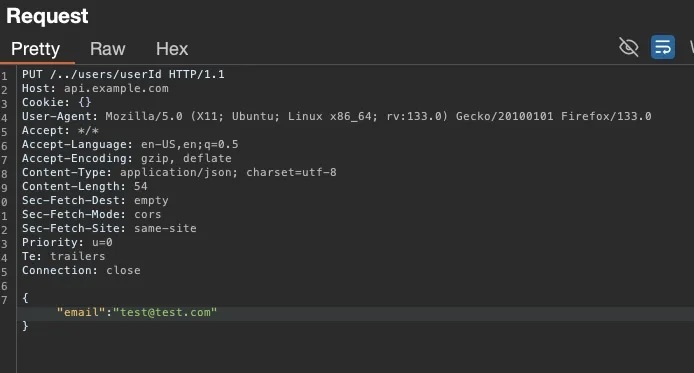Click the PUT /../users/userId request line
694x373 pixels.
coord(123,74)
